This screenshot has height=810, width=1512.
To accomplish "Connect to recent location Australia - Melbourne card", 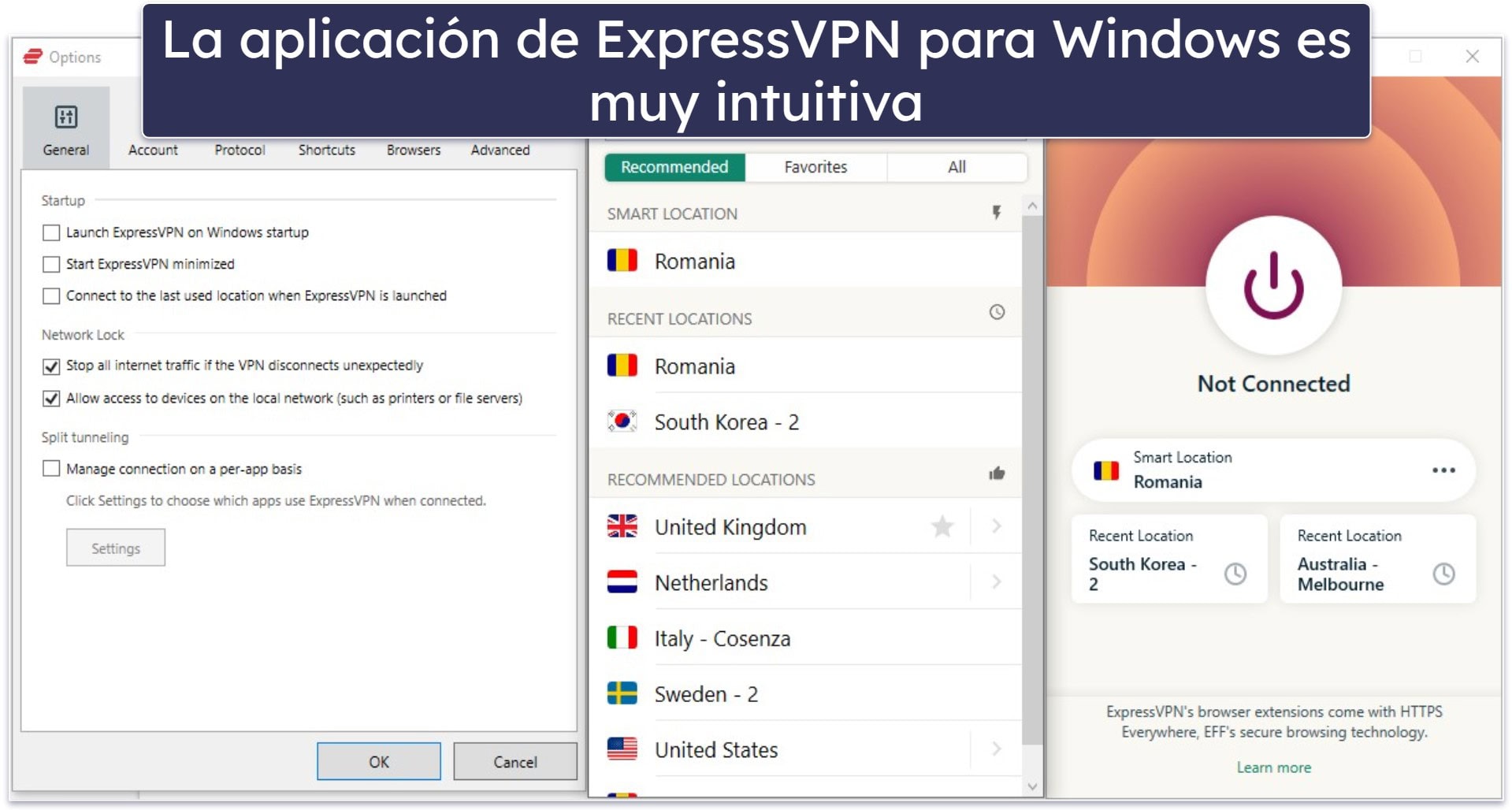I will (x=1377, y=559).
